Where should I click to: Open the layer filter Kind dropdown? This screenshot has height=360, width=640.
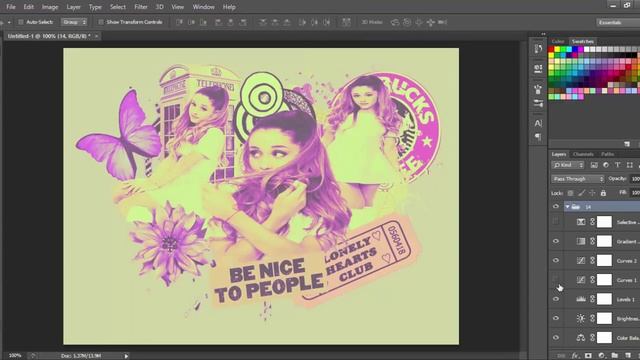[x=568, y=165]
